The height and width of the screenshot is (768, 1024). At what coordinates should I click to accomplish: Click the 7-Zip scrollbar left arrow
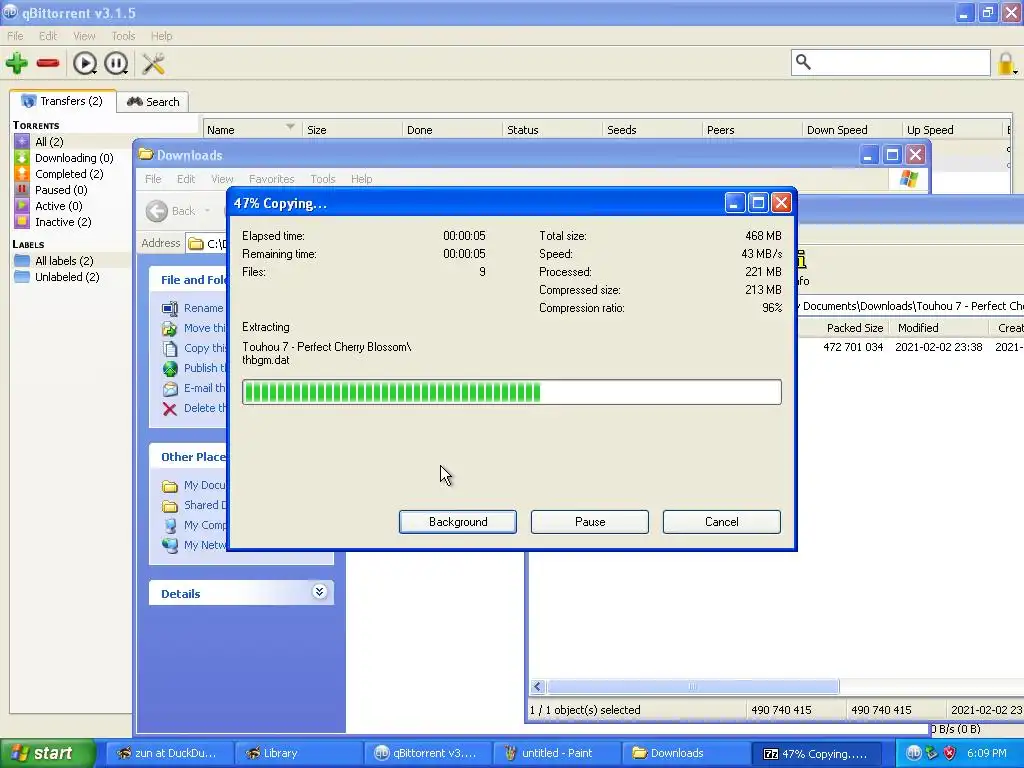537,686
